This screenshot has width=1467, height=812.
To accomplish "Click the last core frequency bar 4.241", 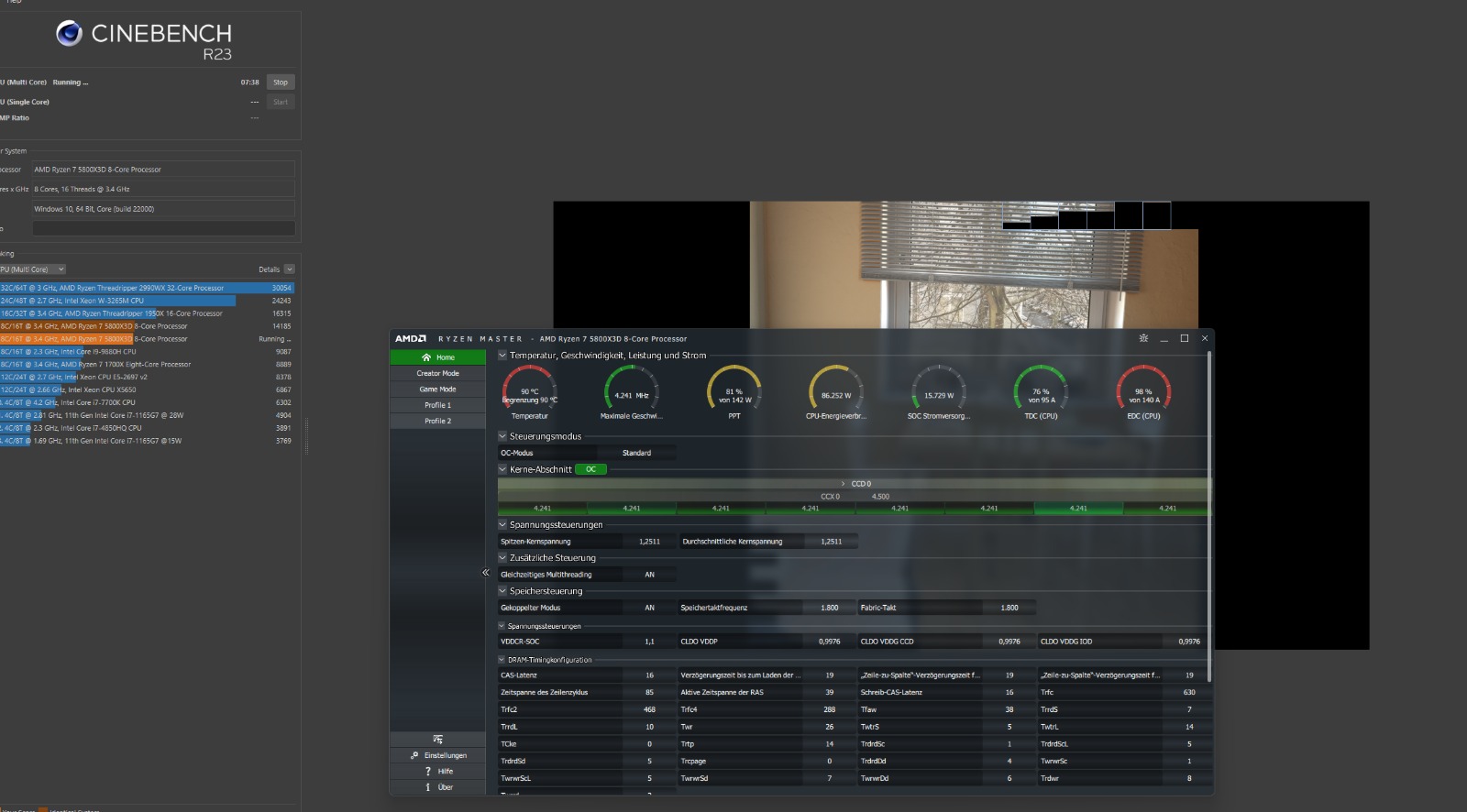I will point(1167,508).
